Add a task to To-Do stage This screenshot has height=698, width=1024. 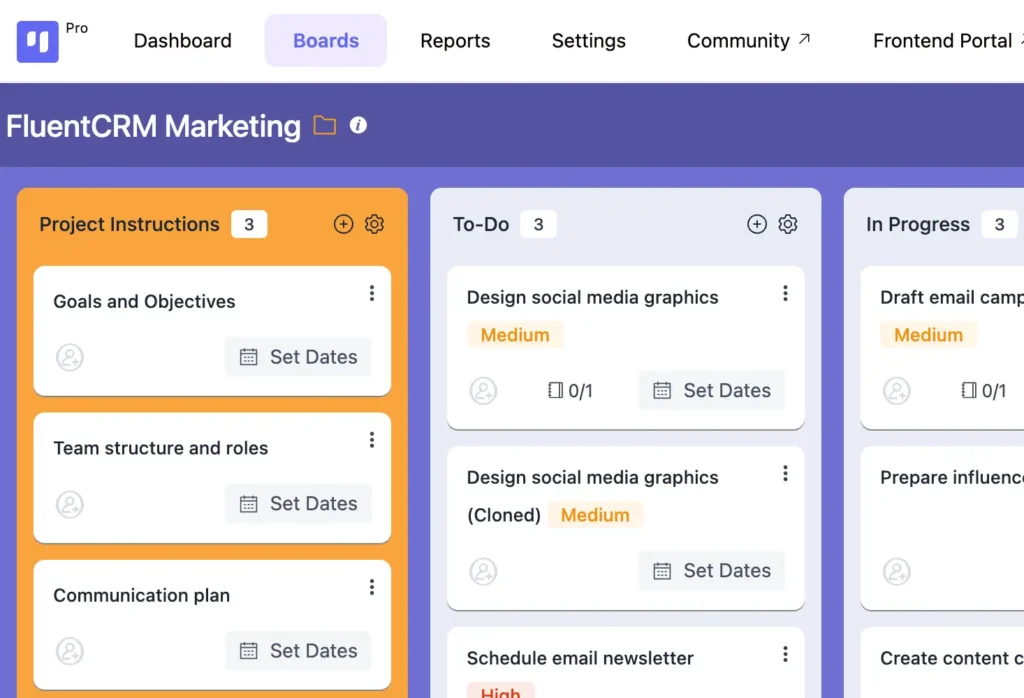[757, 224]
